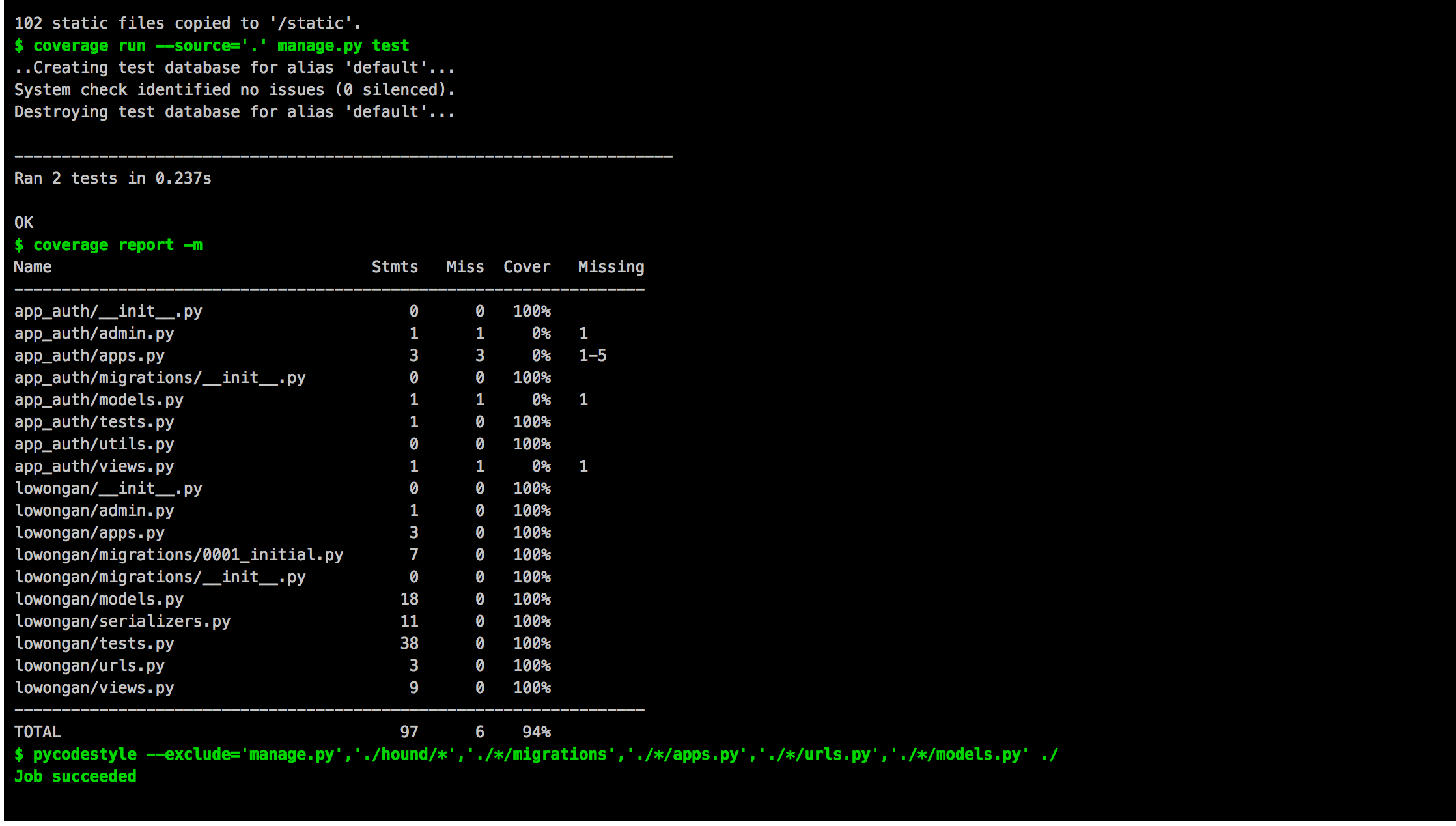The height and width of the screenshot is (826, 1456).
Task: Click the pycodestyle command line
Action: tap(536, 754)
